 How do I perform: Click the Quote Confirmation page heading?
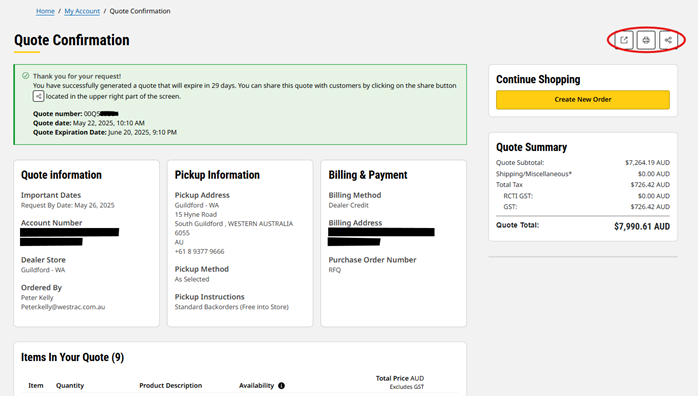tap(72, 40)
